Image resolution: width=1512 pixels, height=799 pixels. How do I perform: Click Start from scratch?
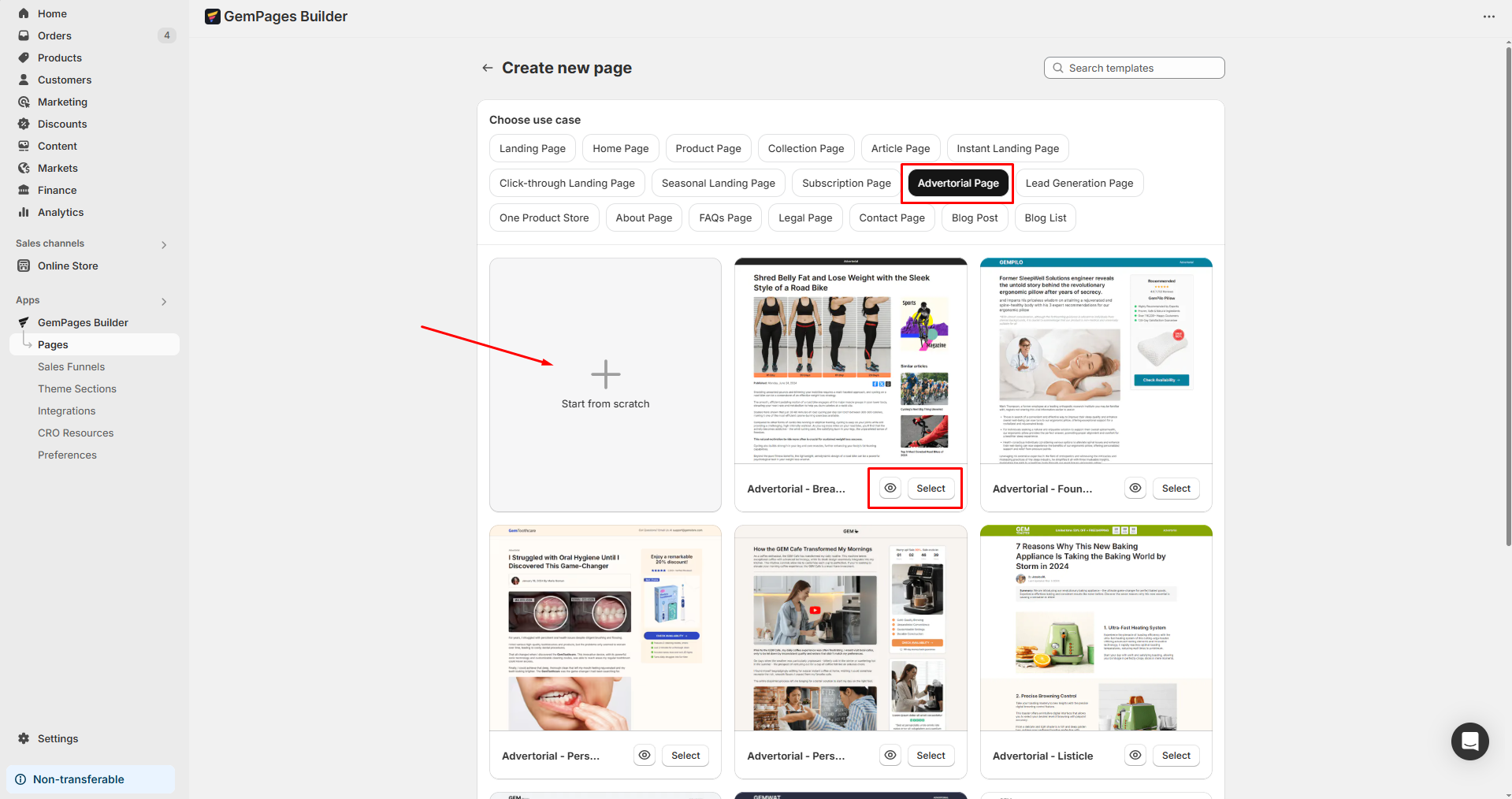(604, 385)
